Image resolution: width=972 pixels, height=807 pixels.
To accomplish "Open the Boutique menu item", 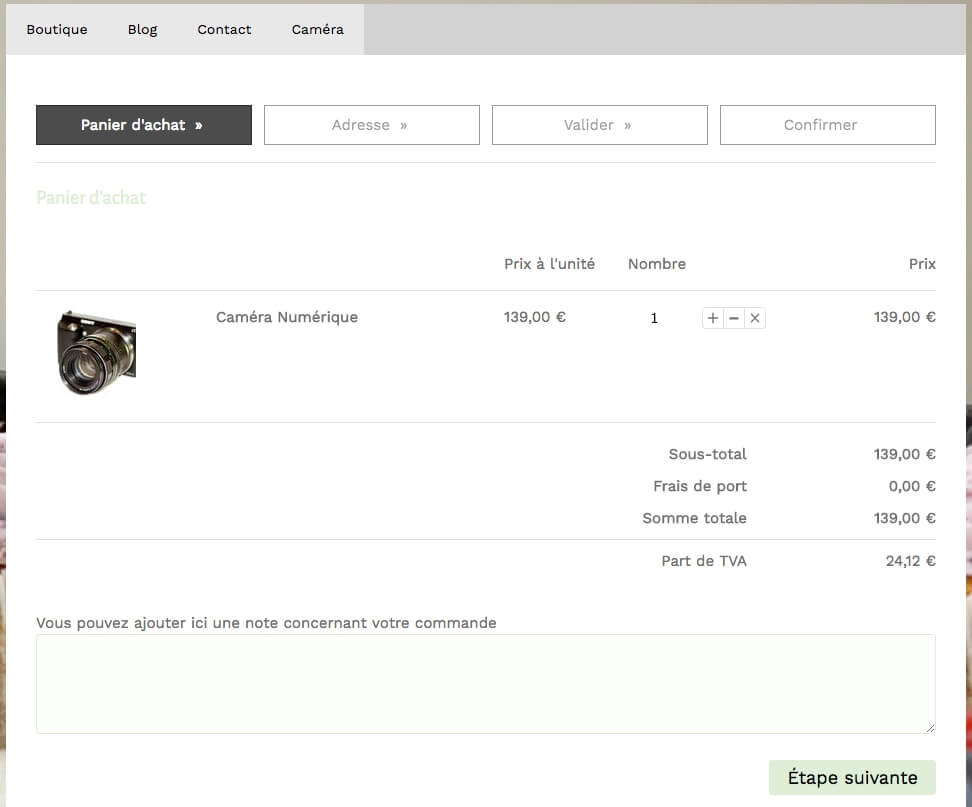I will (x=57, y=29).
